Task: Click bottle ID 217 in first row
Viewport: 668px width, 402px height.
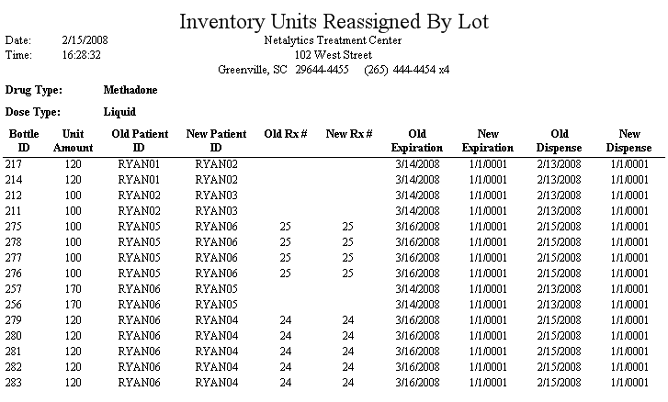Action: [x=13, y=164]
